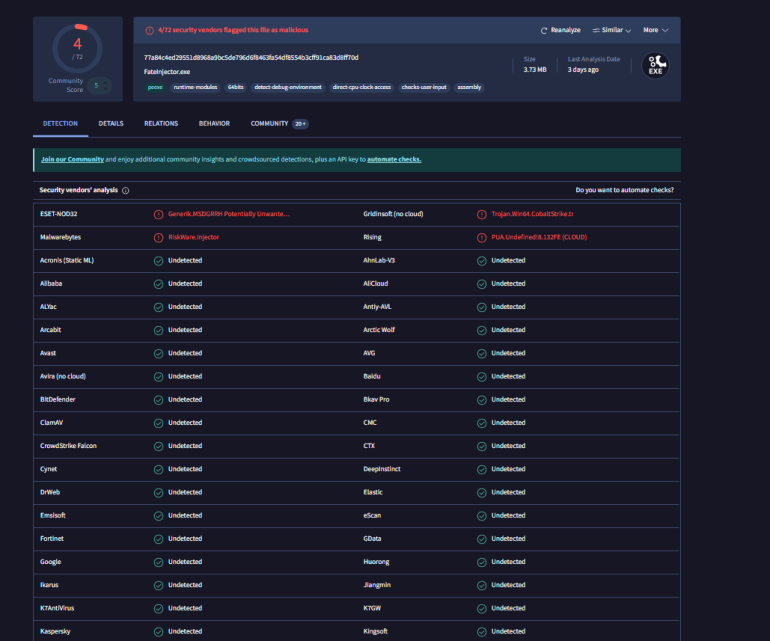This screenshot has width=770, height=641.
Task: Click the Kingsoft vendor name
Action: pos(375,632)
